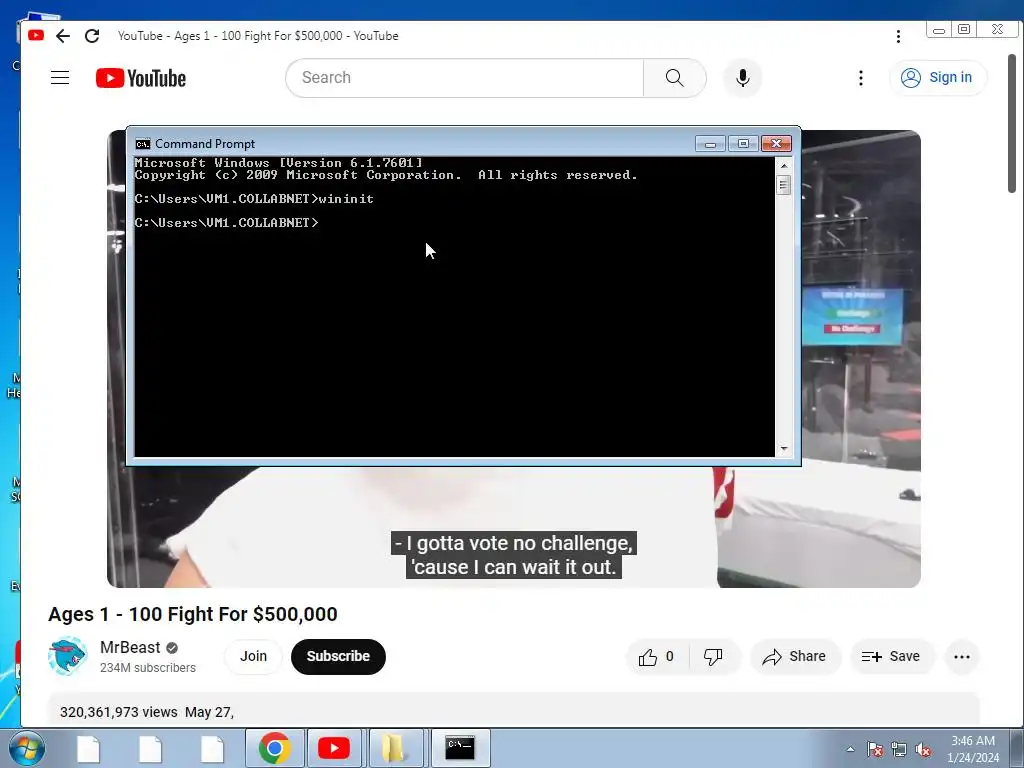Go to YouTube home via logo

point(141,78)
